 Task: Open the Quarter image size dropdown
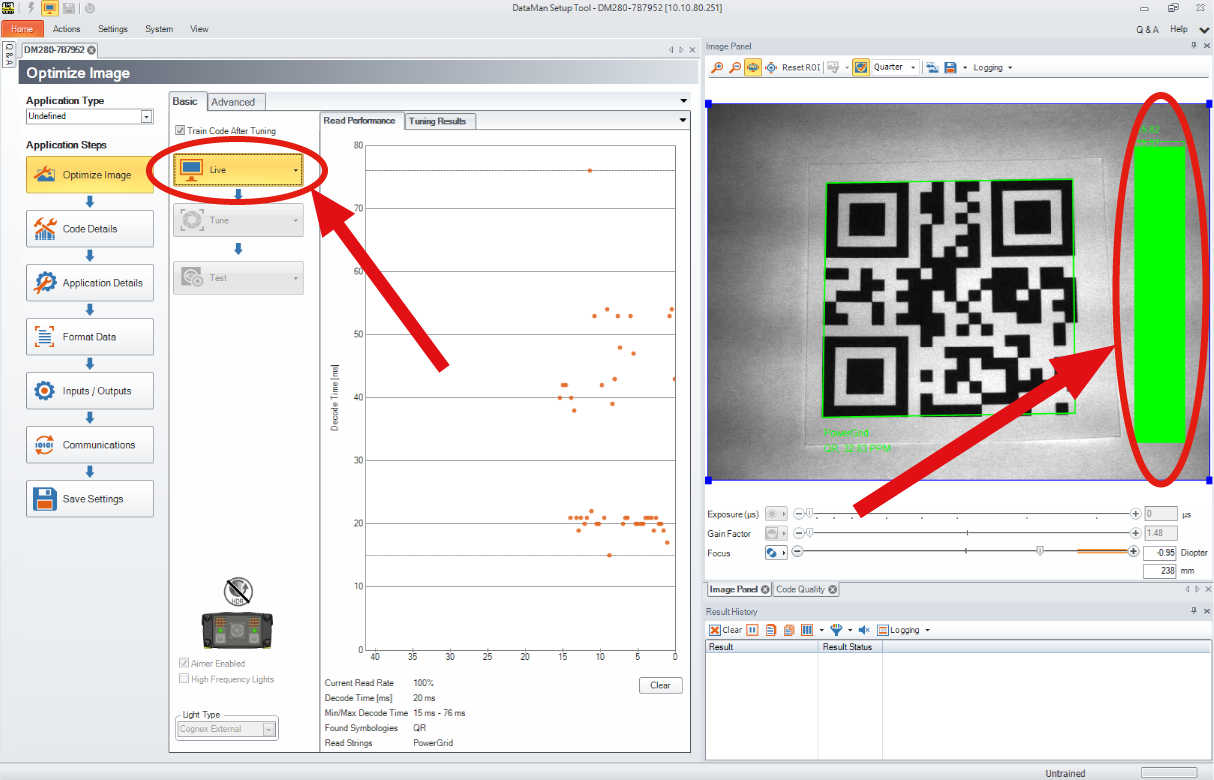point(913,67)
